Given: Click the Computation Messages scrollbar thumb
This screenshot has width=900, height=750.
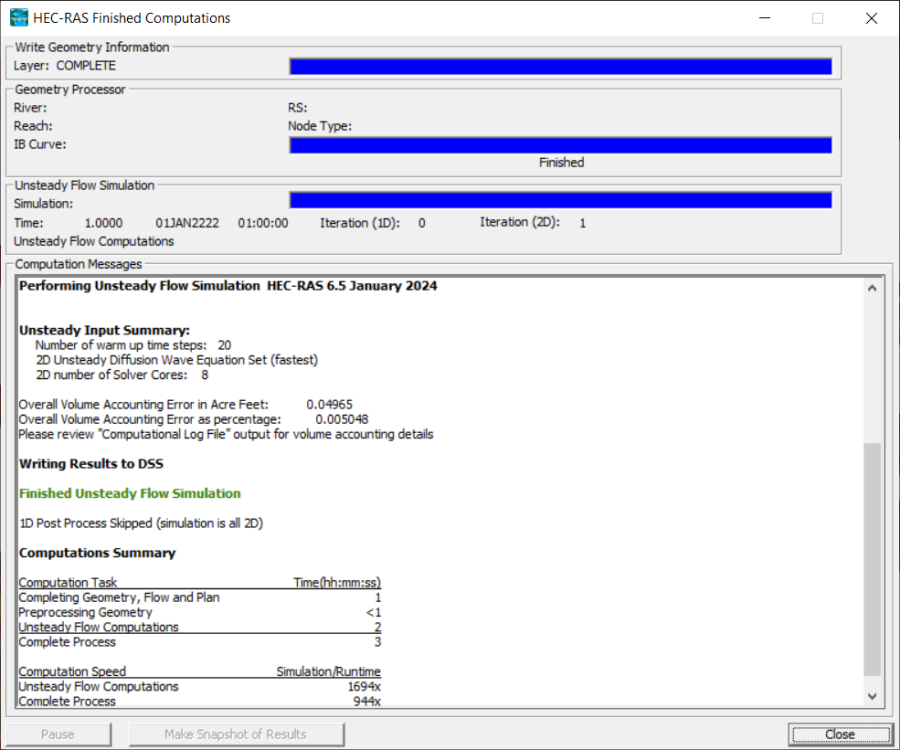Looking at the screenshot, I should [872, 559].
